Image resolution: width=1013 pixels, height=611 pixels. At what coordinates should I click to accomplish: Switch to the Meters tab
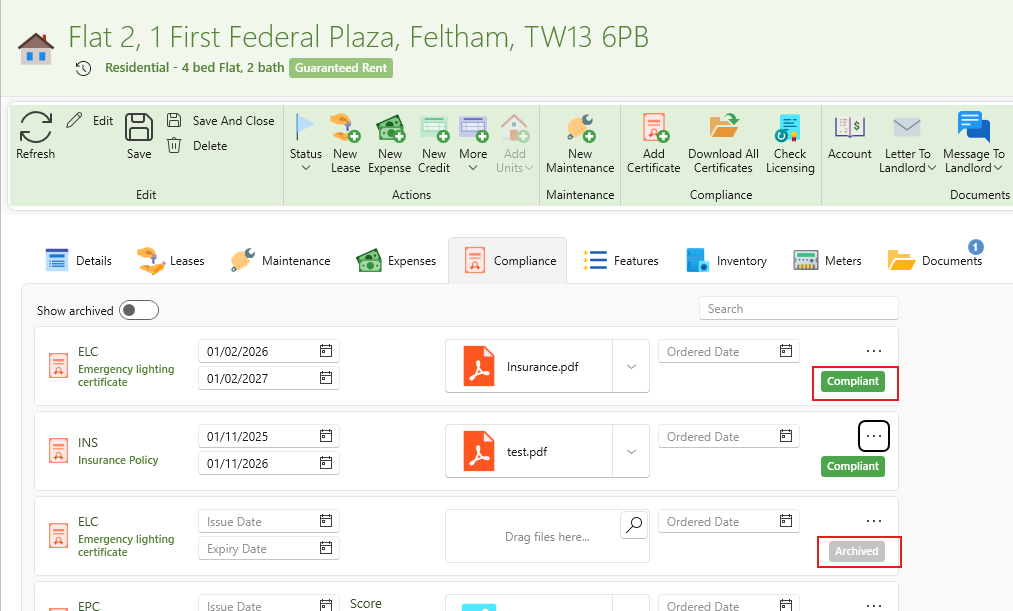click(x=827, y=260)
